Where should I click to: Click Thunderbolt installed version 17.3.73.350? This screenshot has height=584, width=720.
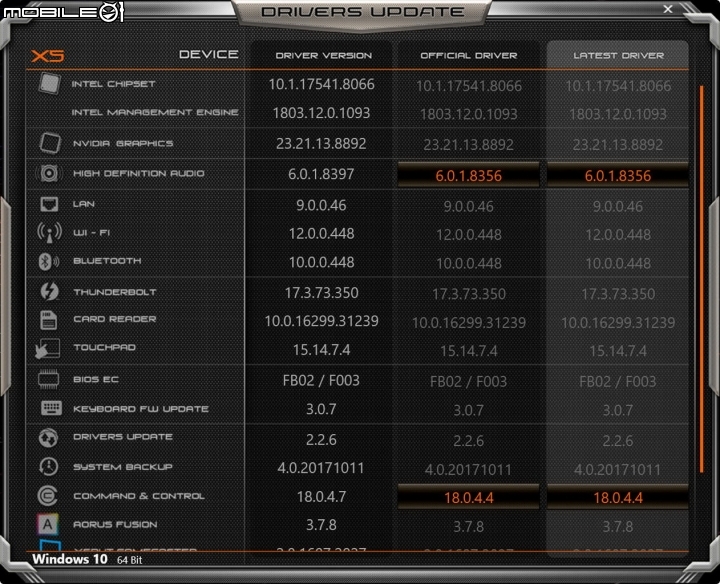[x=321, y=292]
